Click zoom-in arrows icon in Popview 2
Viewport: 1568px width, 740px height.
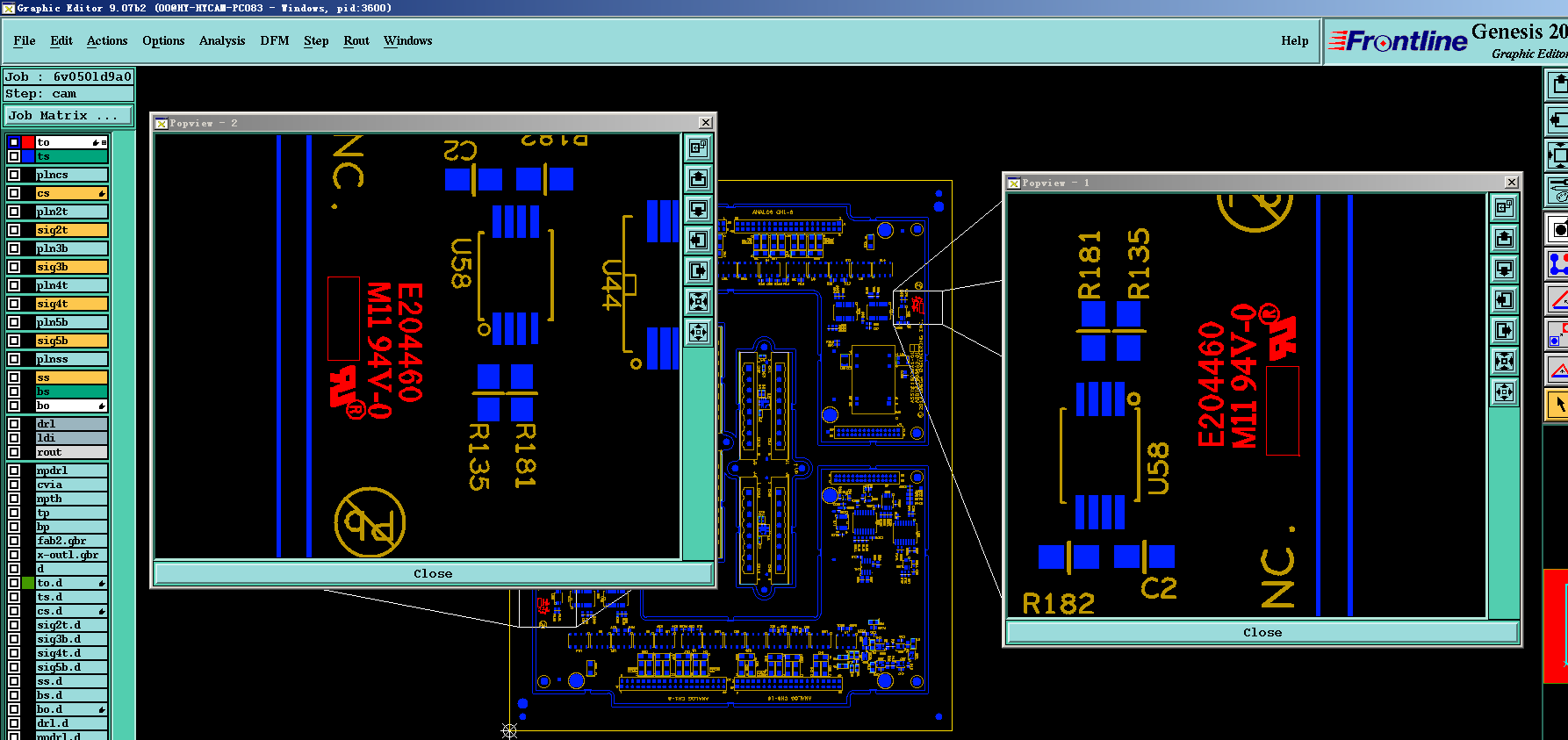(x=698, y=302)
